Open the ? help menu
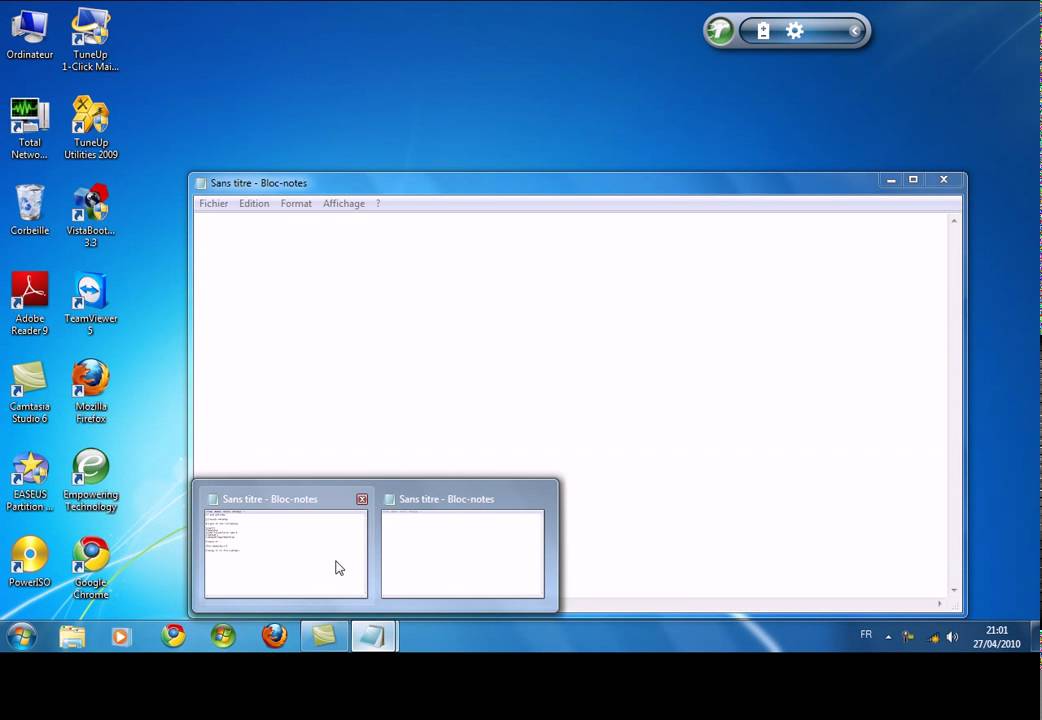 378,203
